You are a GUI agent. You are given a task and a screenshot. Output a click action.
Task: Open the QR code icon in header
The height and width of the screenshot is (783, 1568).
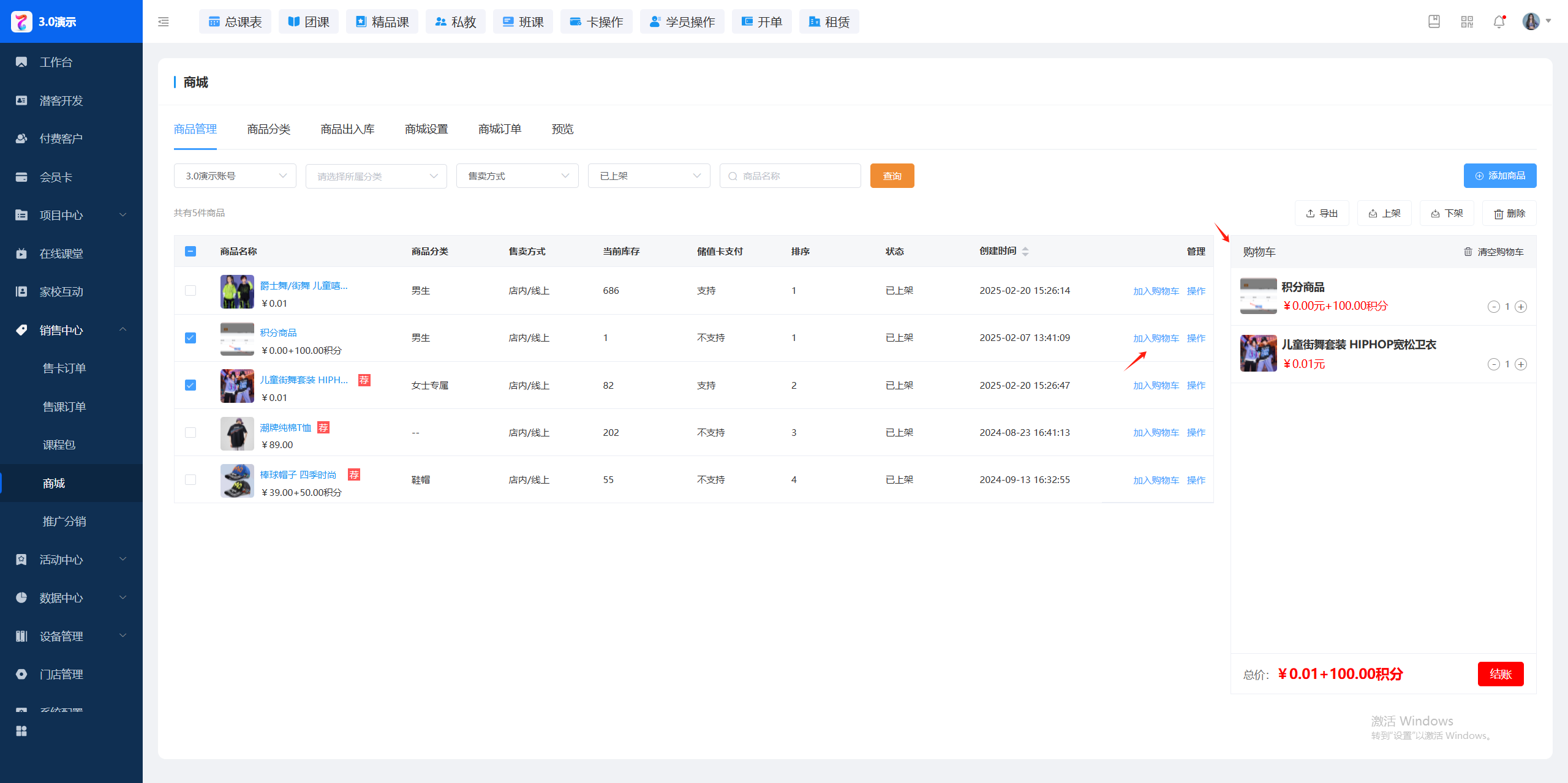point(1466,22)
